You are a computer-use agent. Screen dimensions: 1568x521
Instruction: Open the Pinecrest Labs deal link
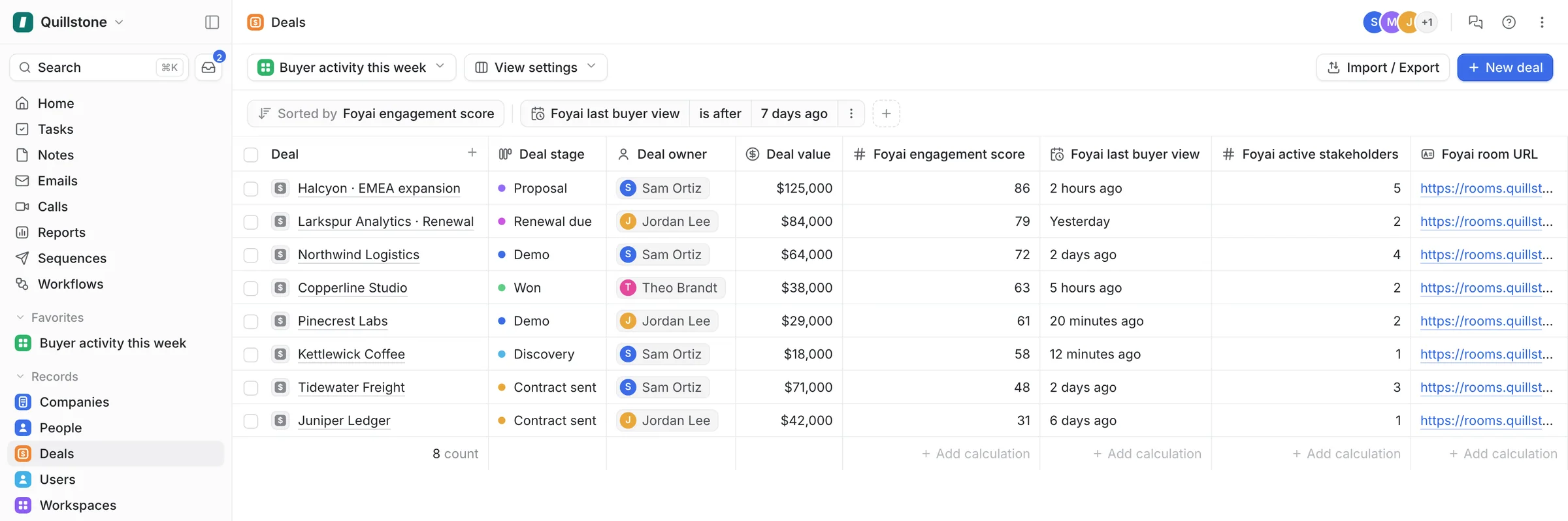(x=343, y=321)
